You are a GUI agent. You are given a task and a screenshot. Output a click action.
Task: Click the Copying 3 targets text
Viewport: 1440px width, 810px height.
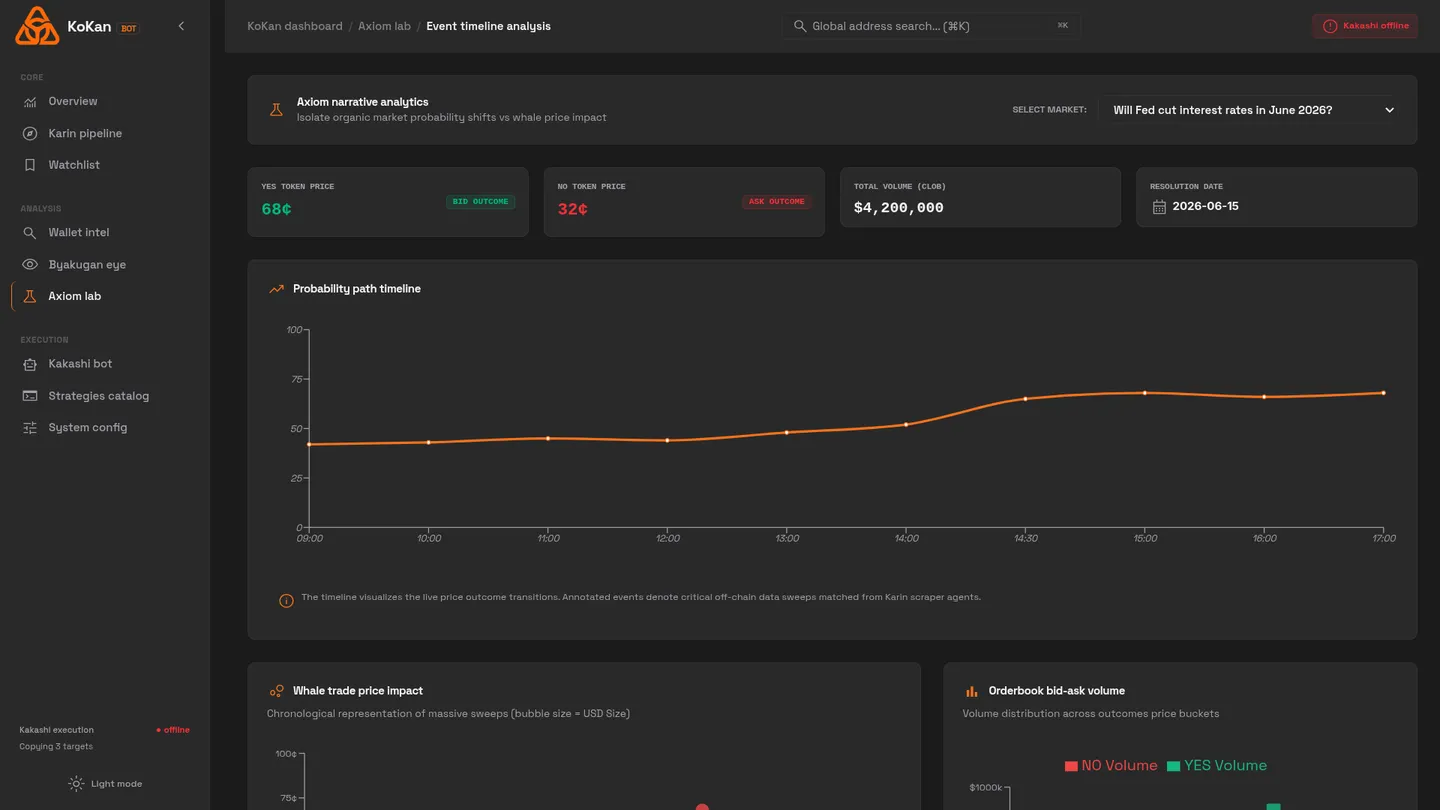[56, 747]
